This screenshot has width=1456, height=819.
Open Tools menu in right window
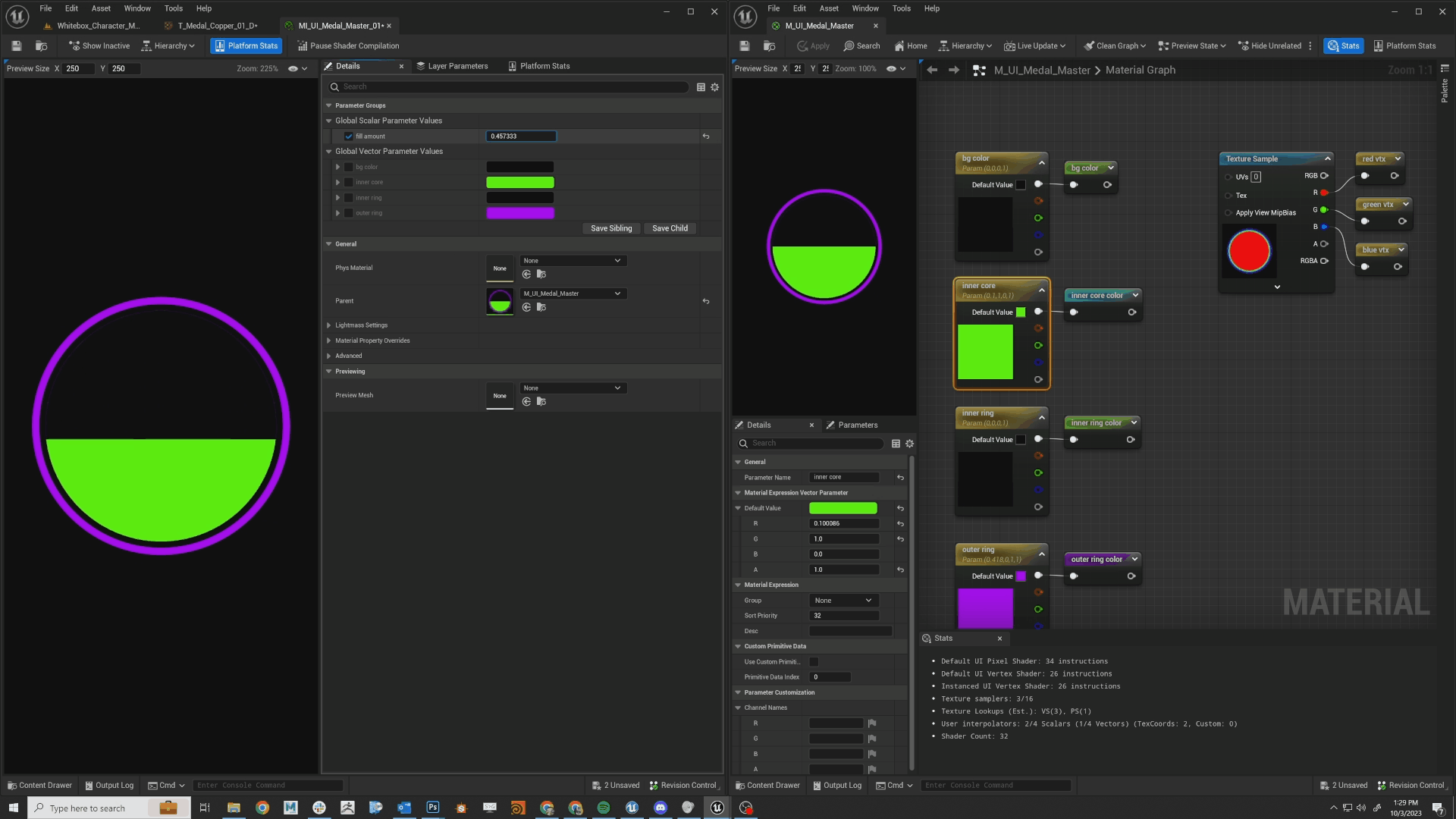902,8
